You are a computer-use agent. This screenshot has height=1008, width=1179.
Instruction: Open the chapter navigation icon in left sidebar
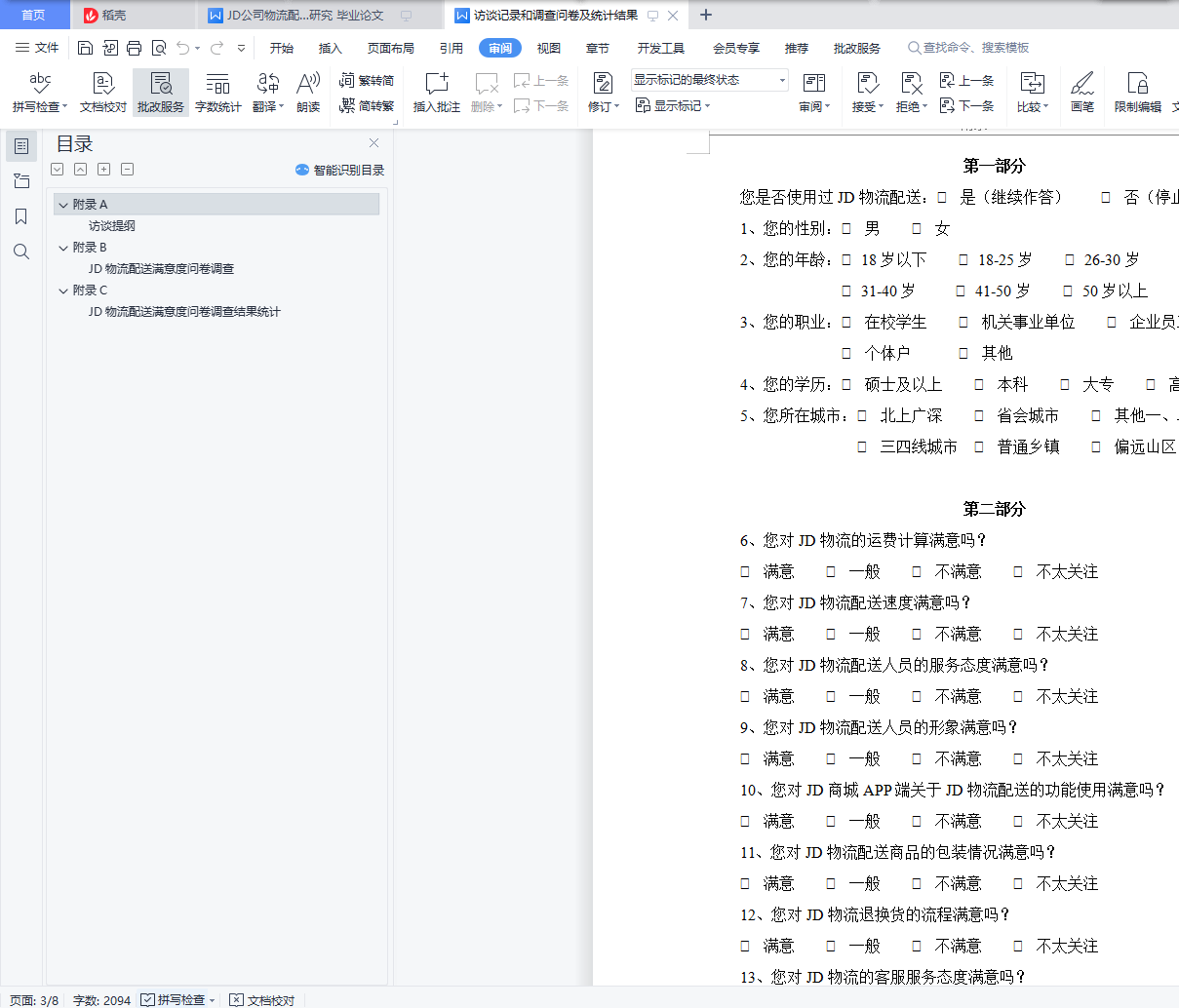(x=21, y=181)
